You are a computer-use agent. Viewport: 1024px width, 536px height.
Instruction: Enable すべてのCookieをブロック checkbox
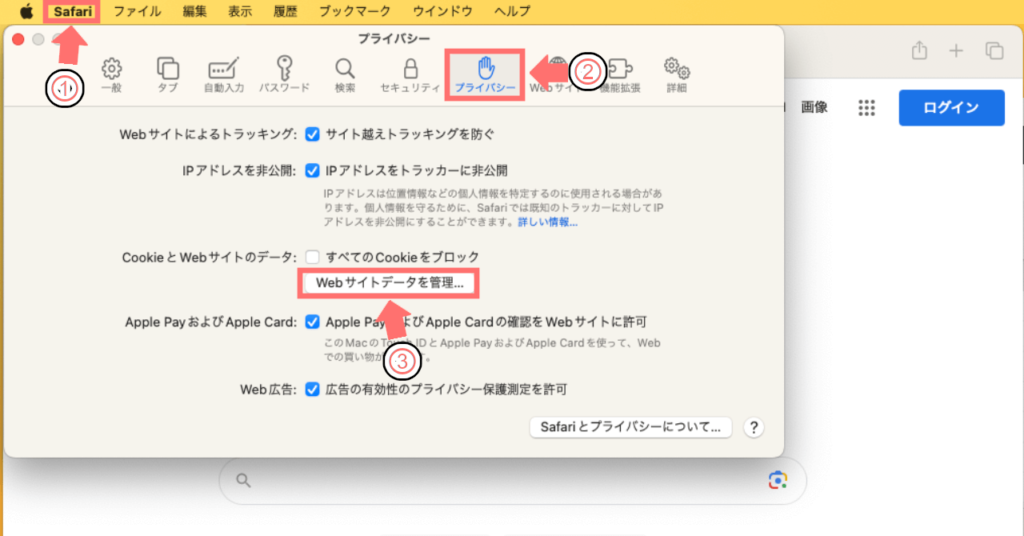(313, 257)
